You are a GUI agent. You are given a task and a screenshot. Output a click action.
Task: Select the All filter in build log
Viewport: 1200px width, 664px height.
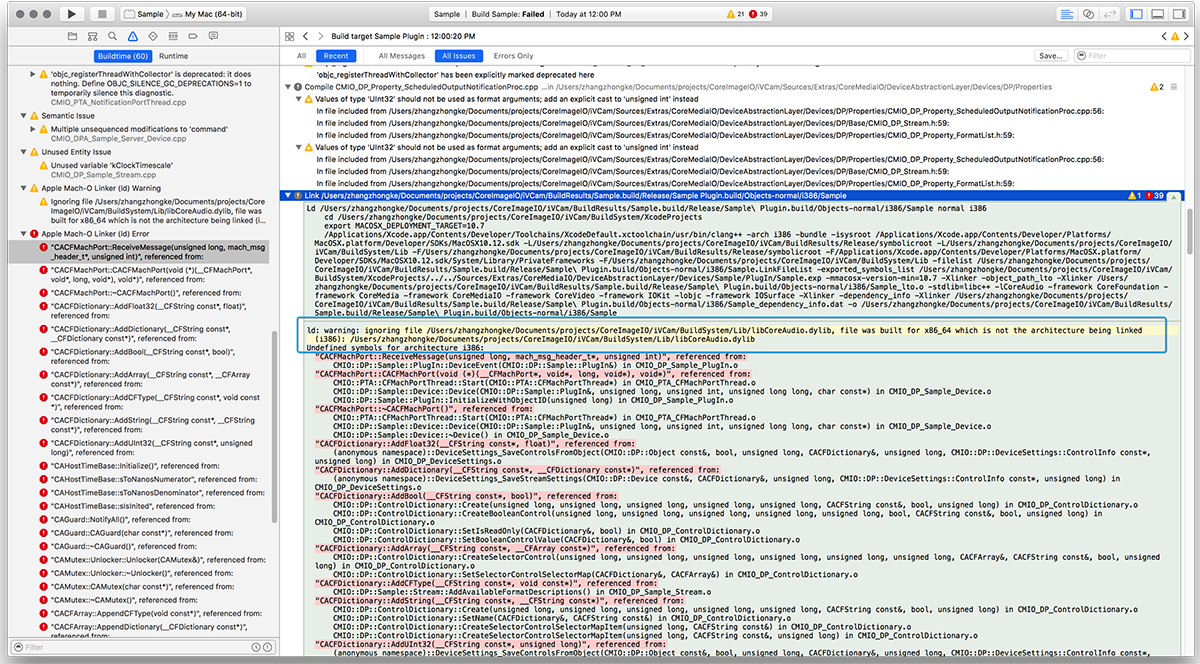coord(302,56)
